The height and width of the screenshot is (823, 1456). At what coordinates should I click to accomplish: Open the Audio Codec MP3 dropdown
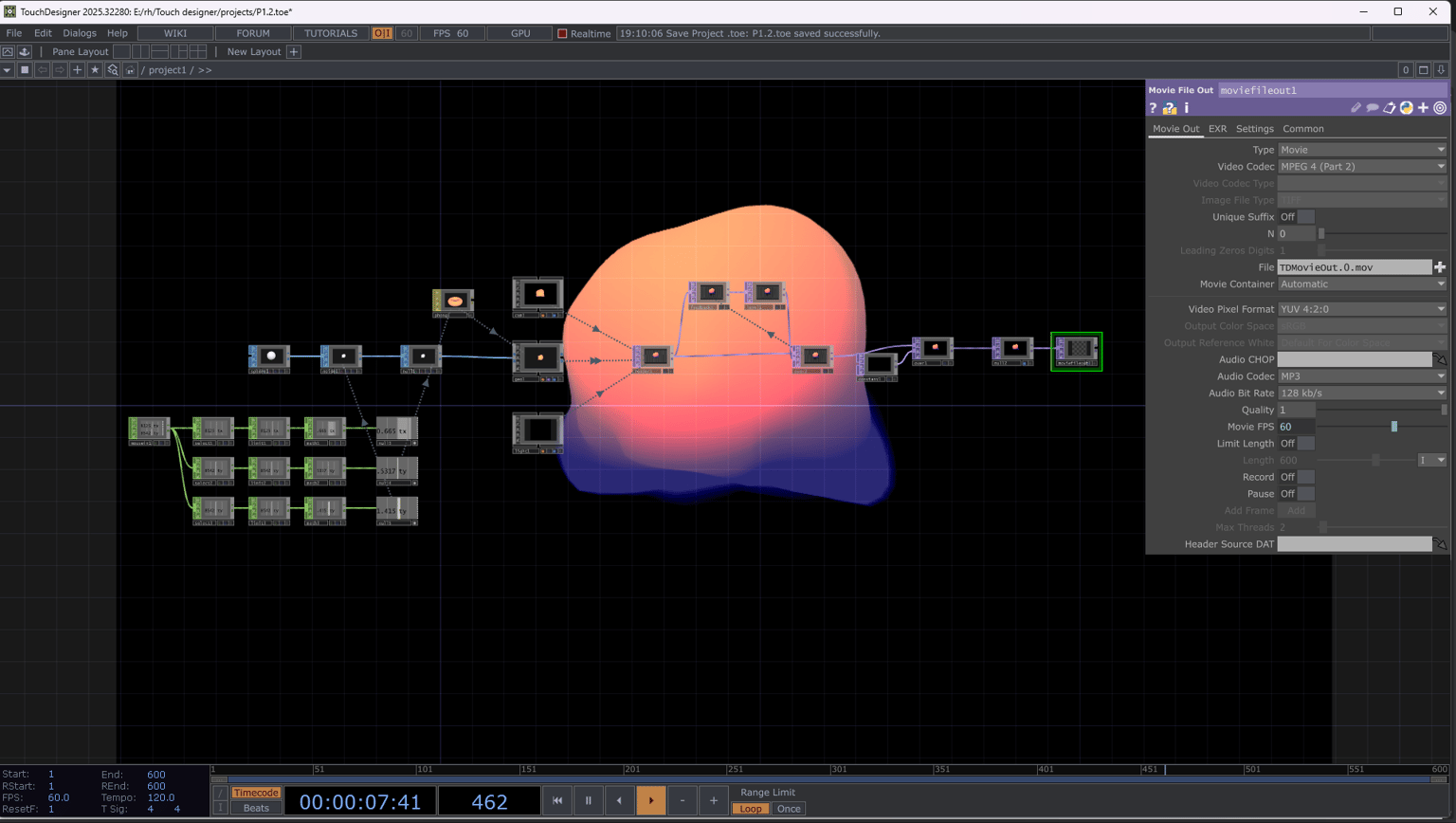1362,376
